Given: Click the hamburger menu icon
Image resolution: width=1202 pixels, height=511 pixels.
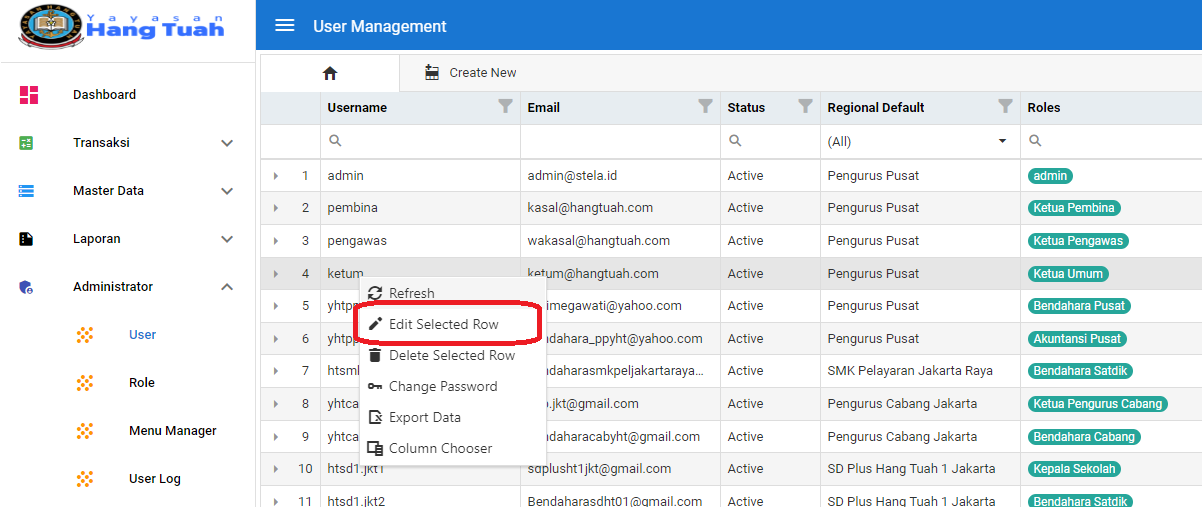Looking at the screenshot, I should coord(285,26).
